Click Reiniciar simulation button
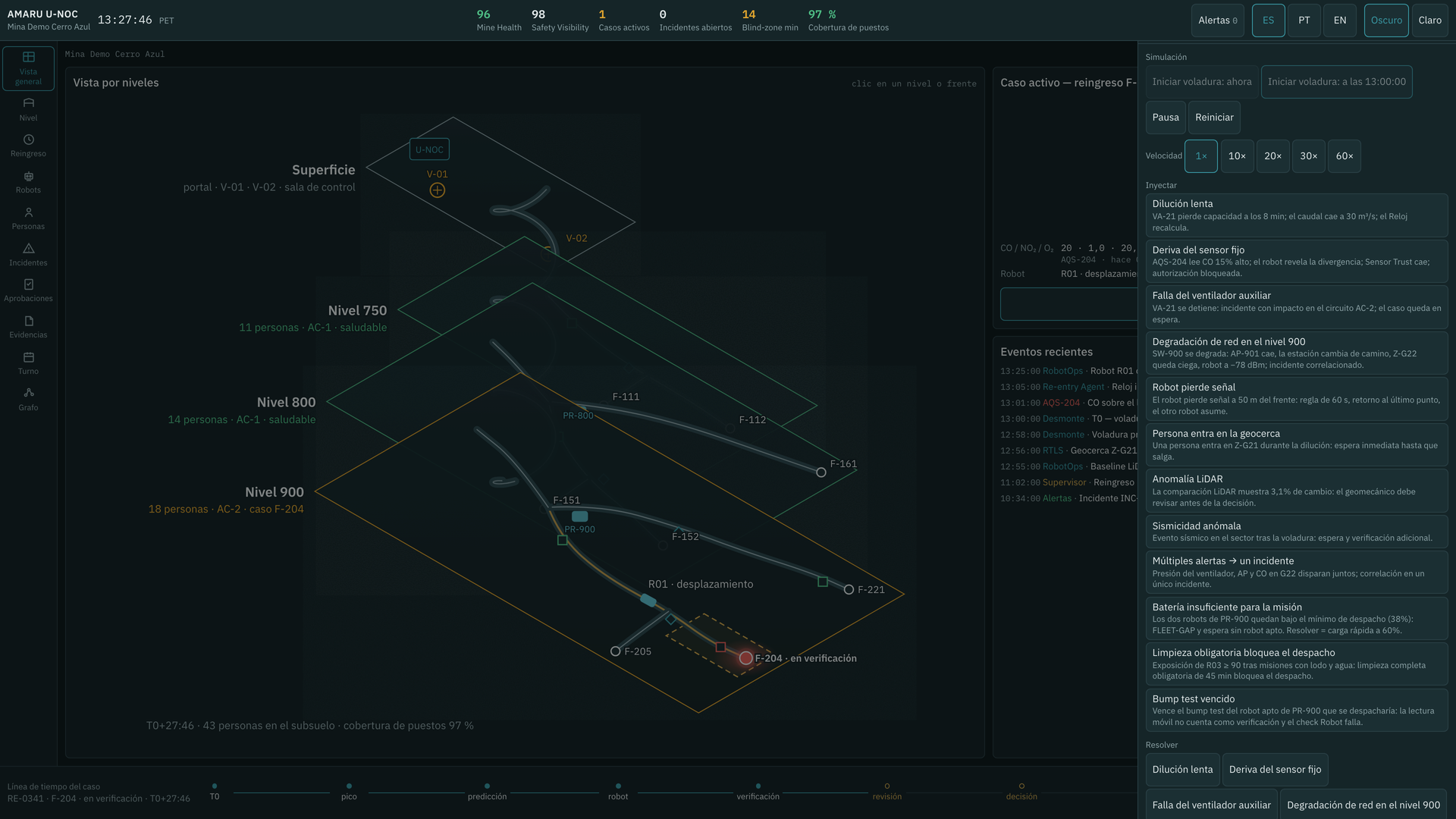 pos(1214,118)
